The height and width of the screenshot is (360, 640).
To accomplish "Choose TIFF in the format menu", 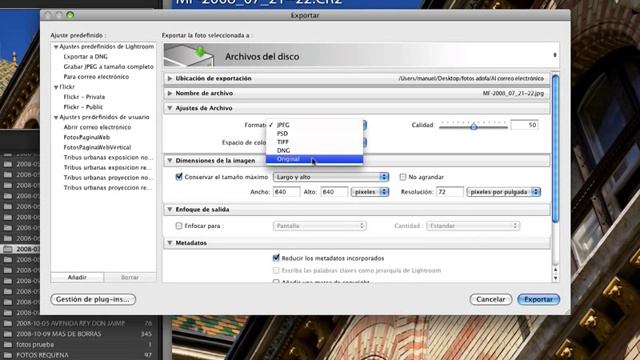I will (314, 142).
